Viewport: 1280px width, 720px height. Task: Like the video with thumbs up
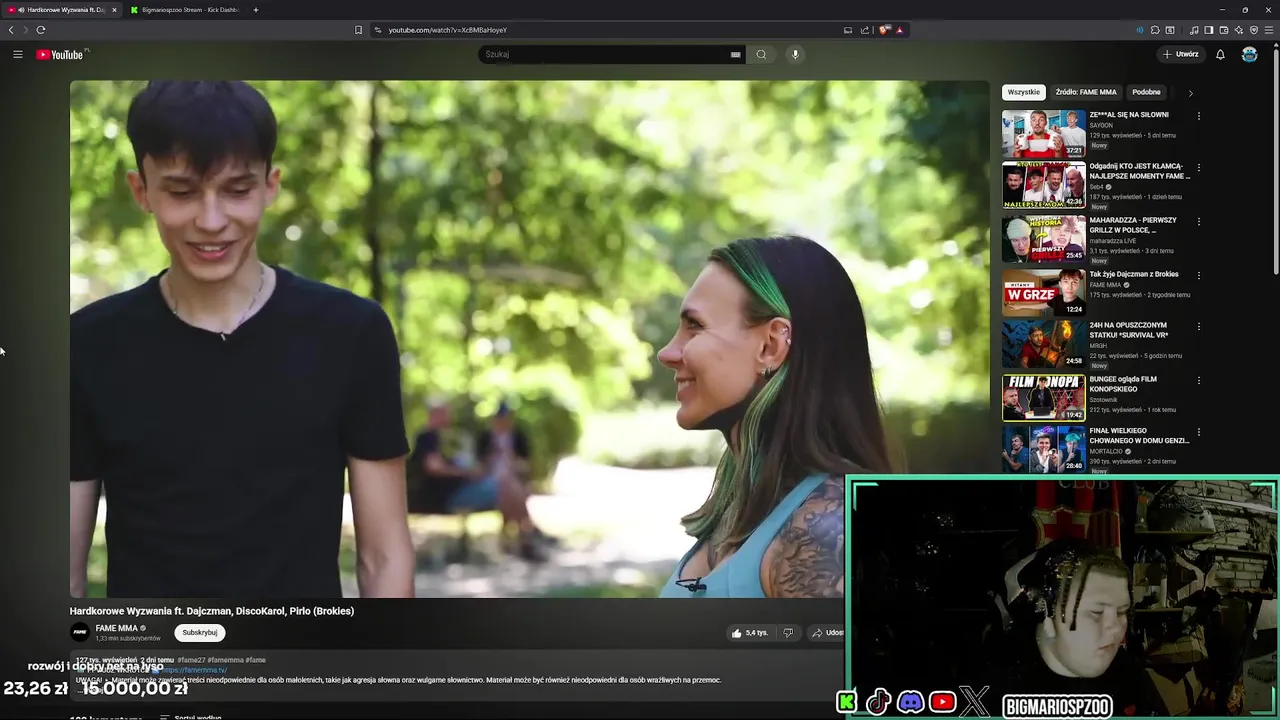749,633
